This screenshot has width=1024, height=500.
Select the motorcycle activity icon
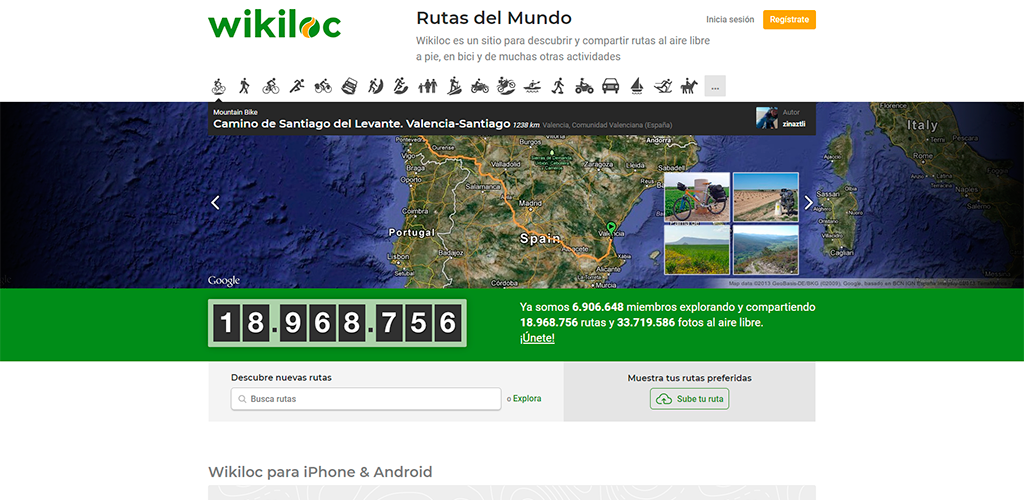pyautogui.click(x=480, y=86)
